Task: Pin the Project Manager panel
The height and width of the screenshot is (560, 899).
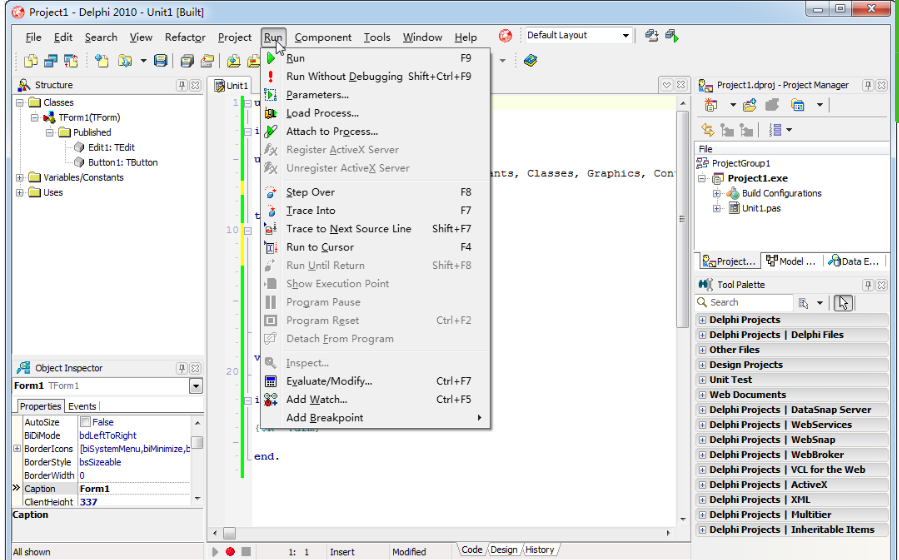Action: [x=868, y=85]
